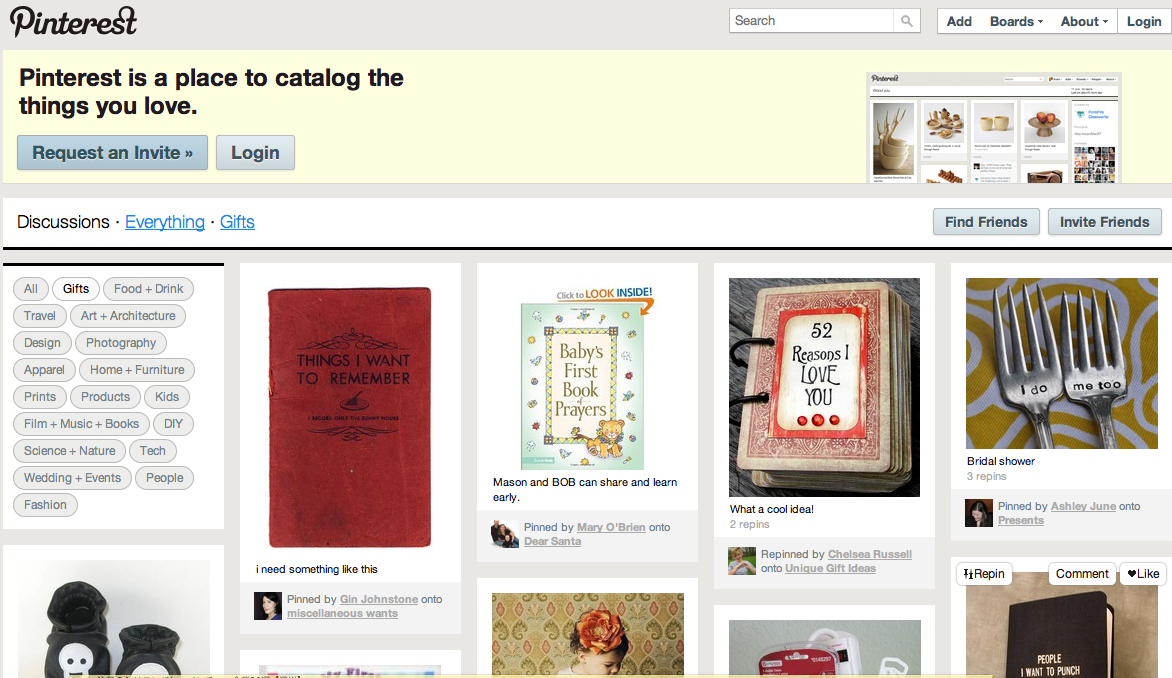The width and height of the screenshot is (1172, 678).
Task: Open Ashley June's profile avatar
Action: click(x=978, y=513)
